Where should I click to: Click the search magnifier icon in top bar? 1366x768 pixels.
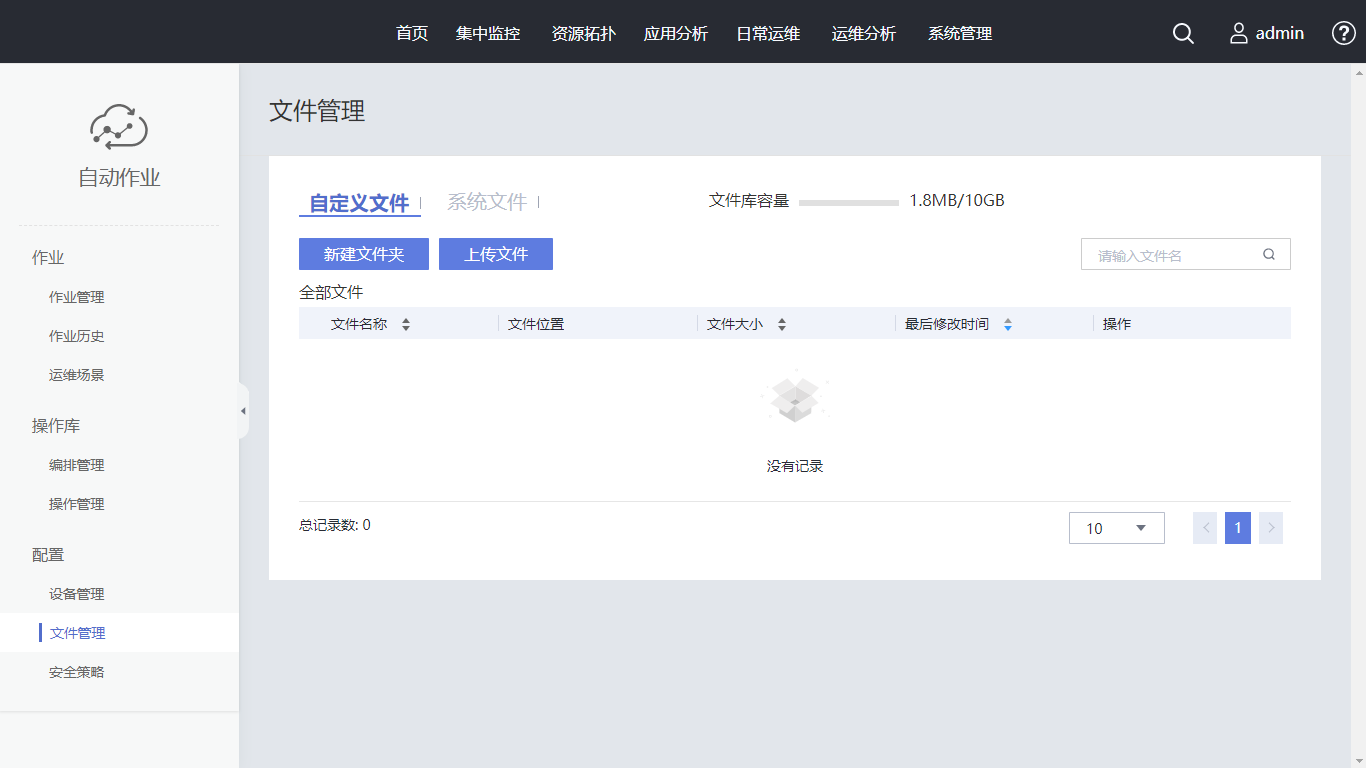(1183, 33)
